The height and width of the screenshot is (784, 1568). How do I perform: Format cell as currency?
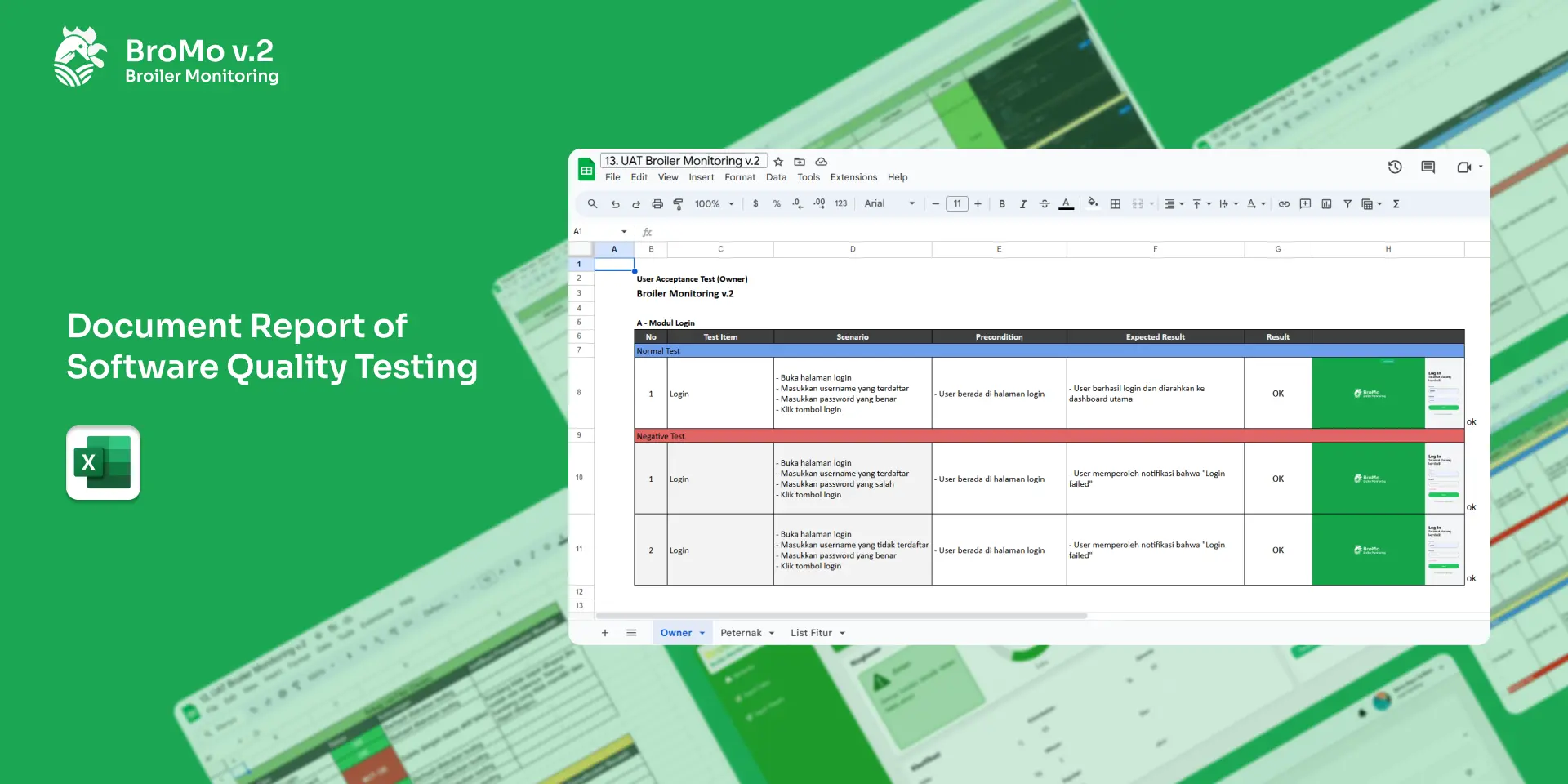(755, 204)
